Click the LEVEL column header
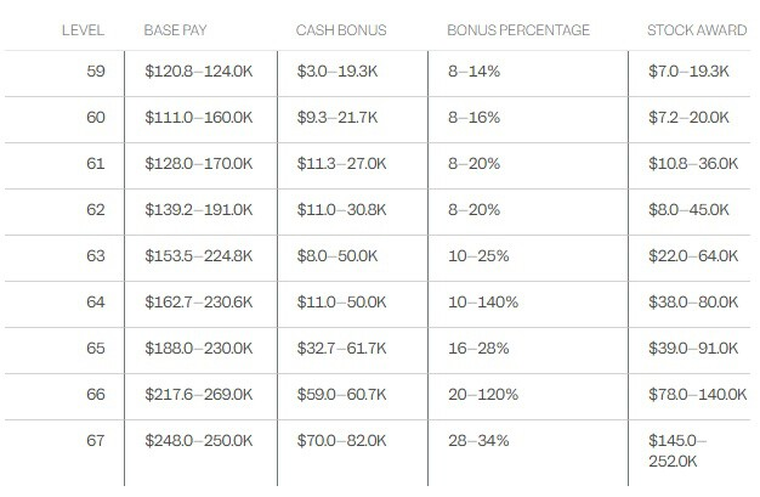The width and height of the screenshot is (760, 497). 82,30
